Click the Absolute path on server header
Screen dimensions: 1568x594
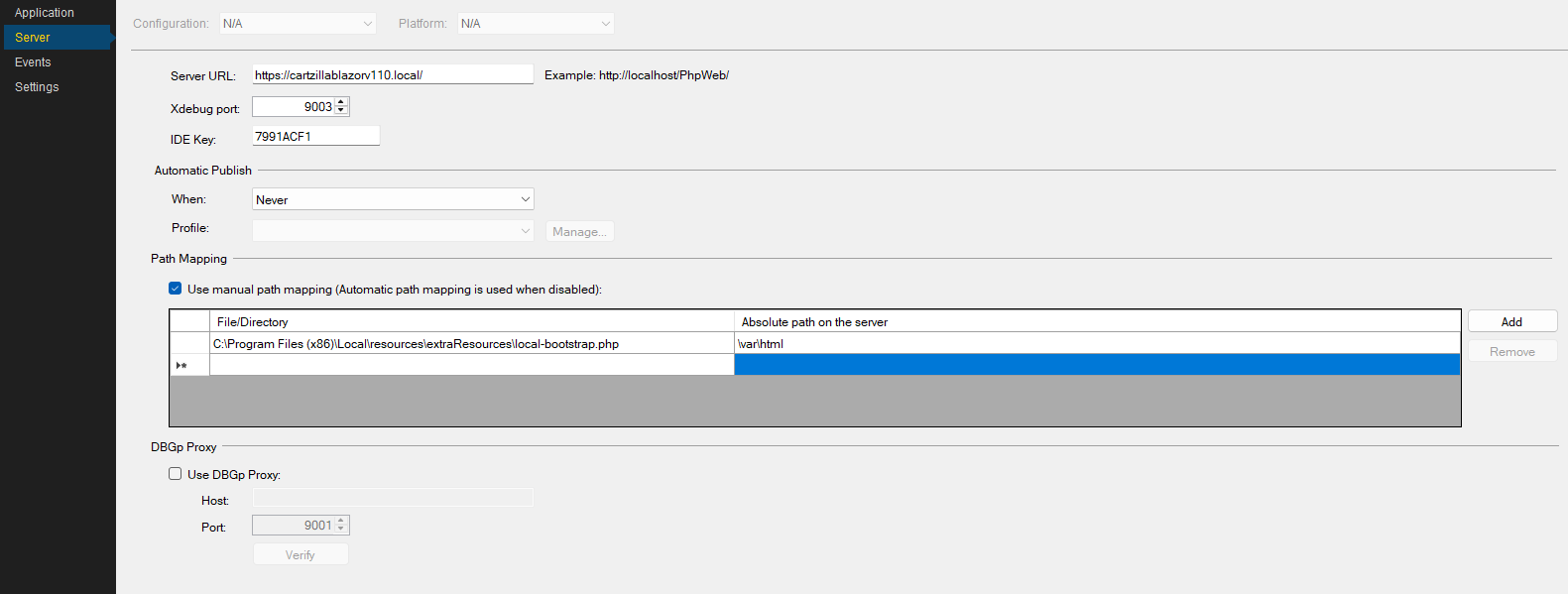(1096, 322)
